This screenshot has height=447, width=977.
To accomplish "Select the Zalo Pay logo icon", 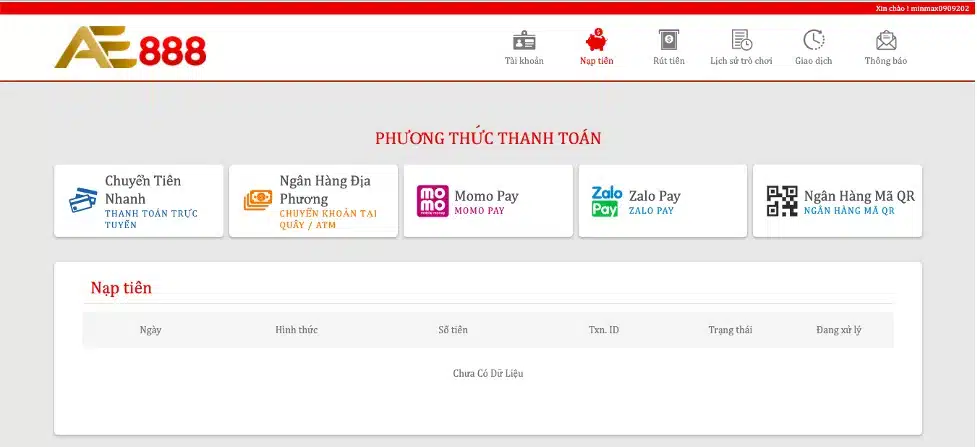I will pos(606,201).
